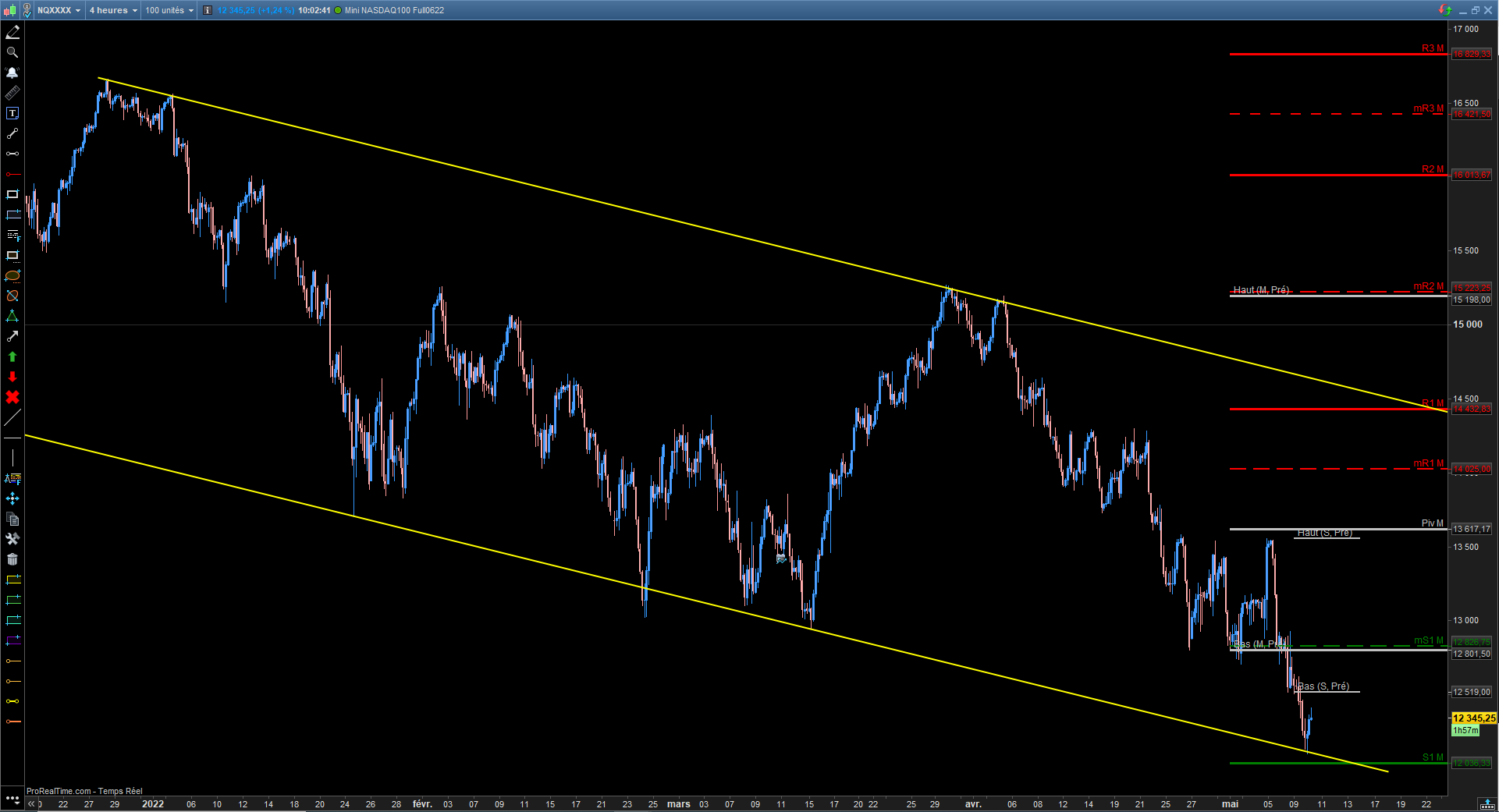Select the green rectangle preset tool
Viewport: 1499px width, 812px height.
click(12, 600)
